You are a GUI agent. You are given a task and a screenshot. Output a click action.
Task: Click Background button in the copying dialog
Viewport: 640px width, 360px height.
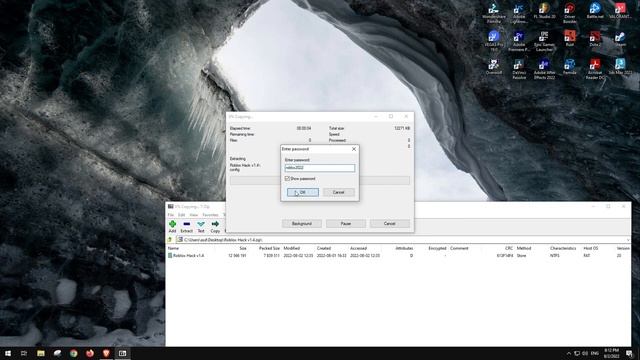pos(302,224)
